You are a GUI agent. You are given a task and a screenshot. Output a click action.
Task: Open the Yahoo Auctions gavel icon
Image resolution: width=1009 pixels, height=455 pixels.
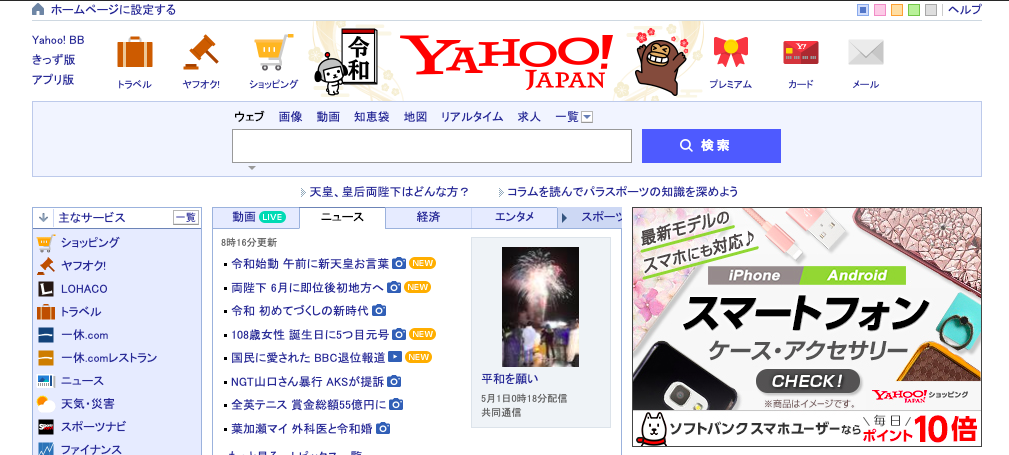201,51
